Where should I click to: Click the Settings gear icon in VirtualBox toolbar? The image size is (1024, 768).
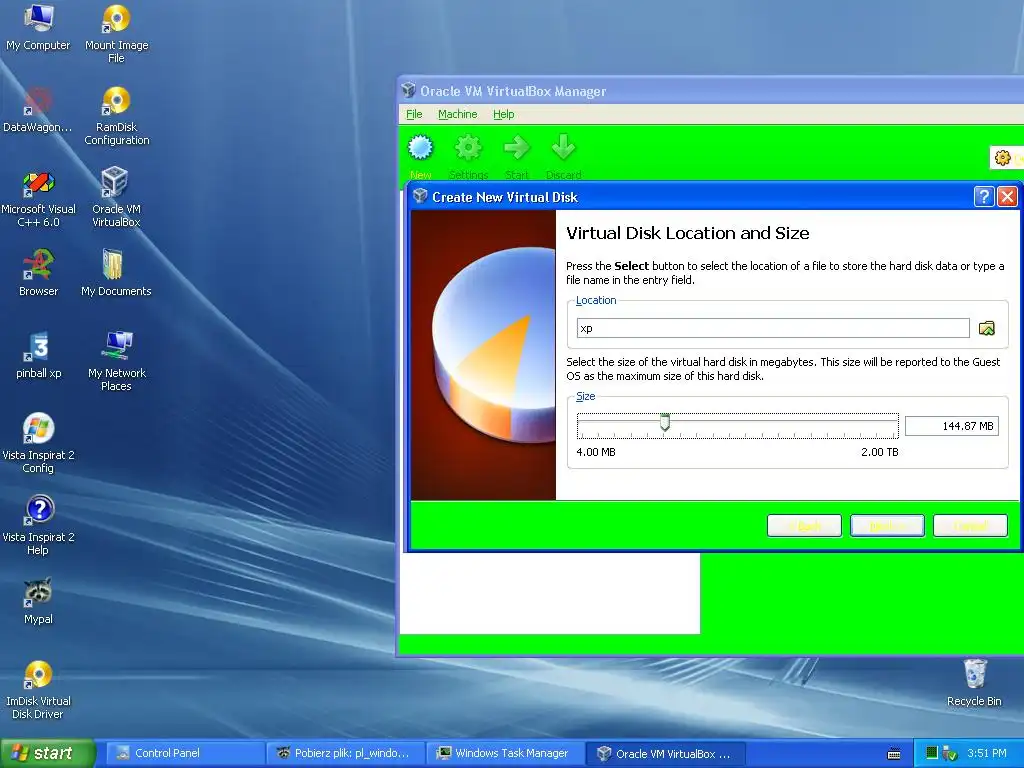468,148
